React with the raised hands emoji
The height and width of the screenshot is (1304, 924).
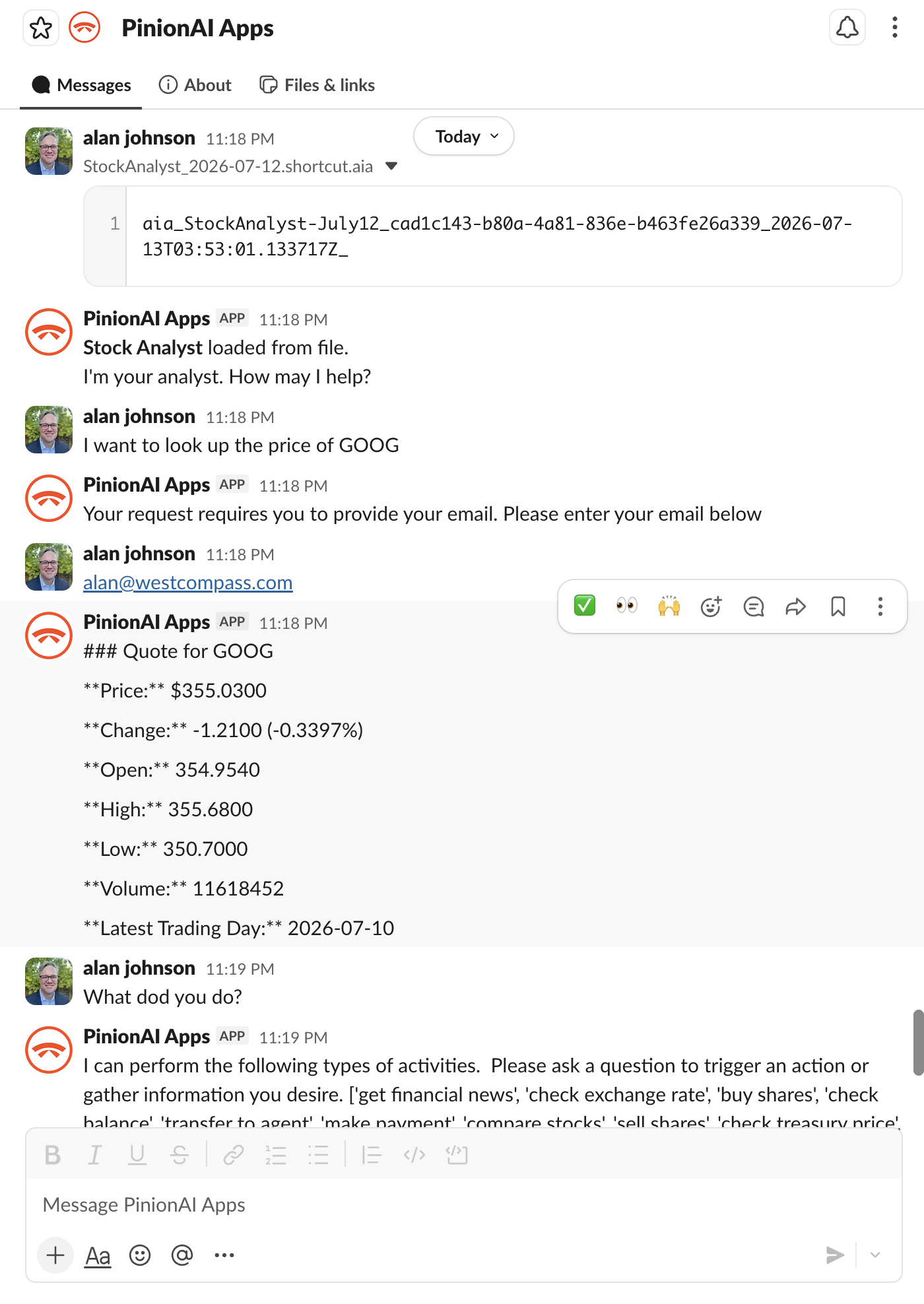pyautogui.click(x=669, y=606)
